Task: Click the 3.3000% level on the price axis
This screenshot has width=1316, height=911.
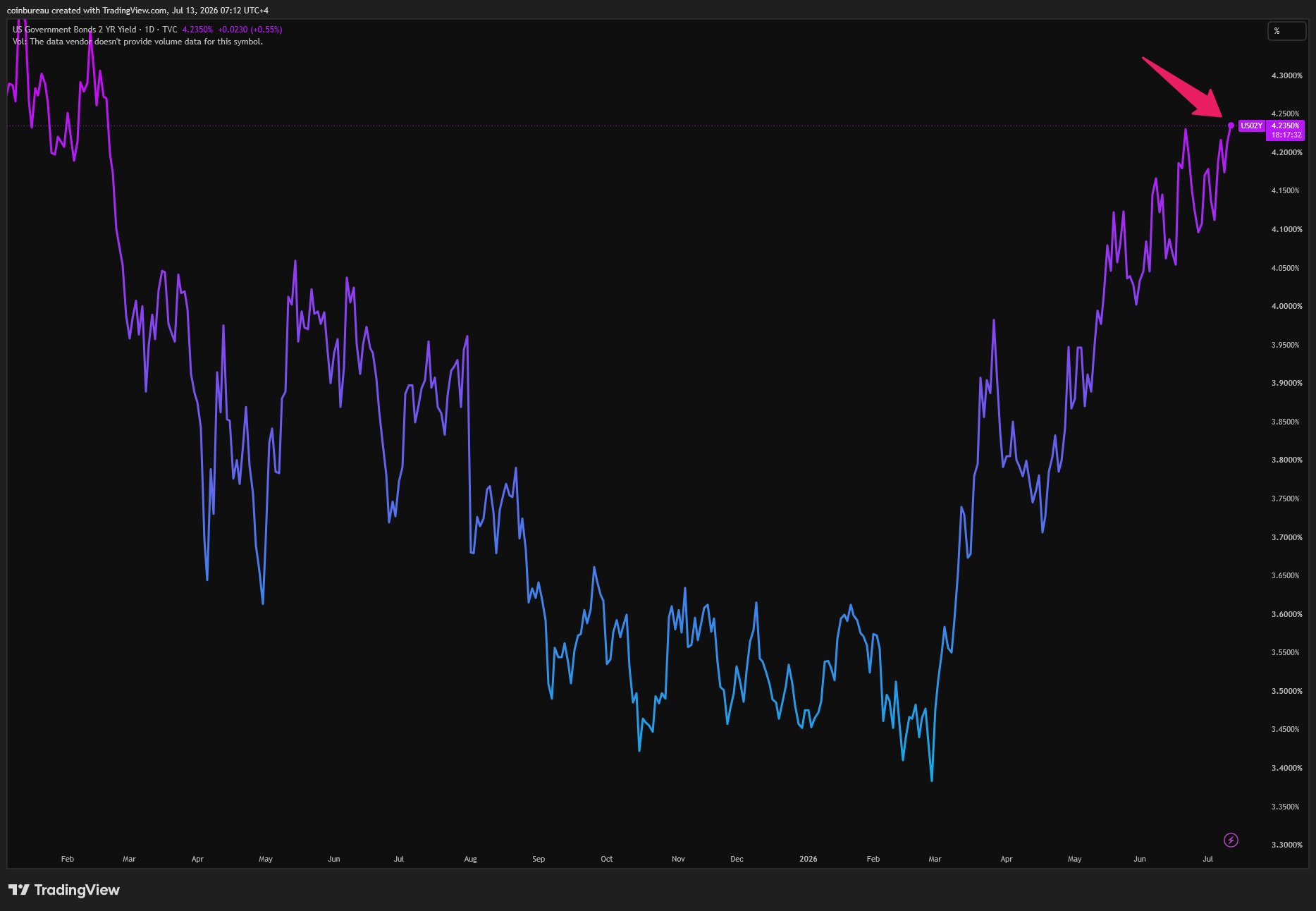Action: tap(1286, 845)
